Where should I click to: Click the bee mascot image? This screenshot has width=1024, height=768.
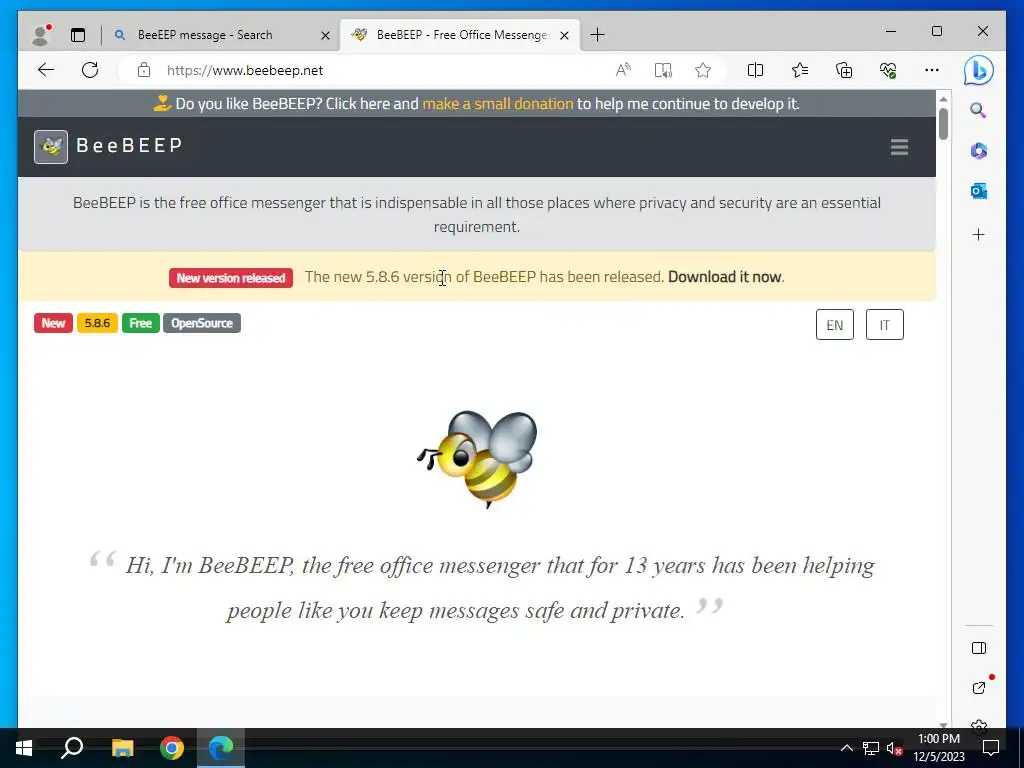478,458
